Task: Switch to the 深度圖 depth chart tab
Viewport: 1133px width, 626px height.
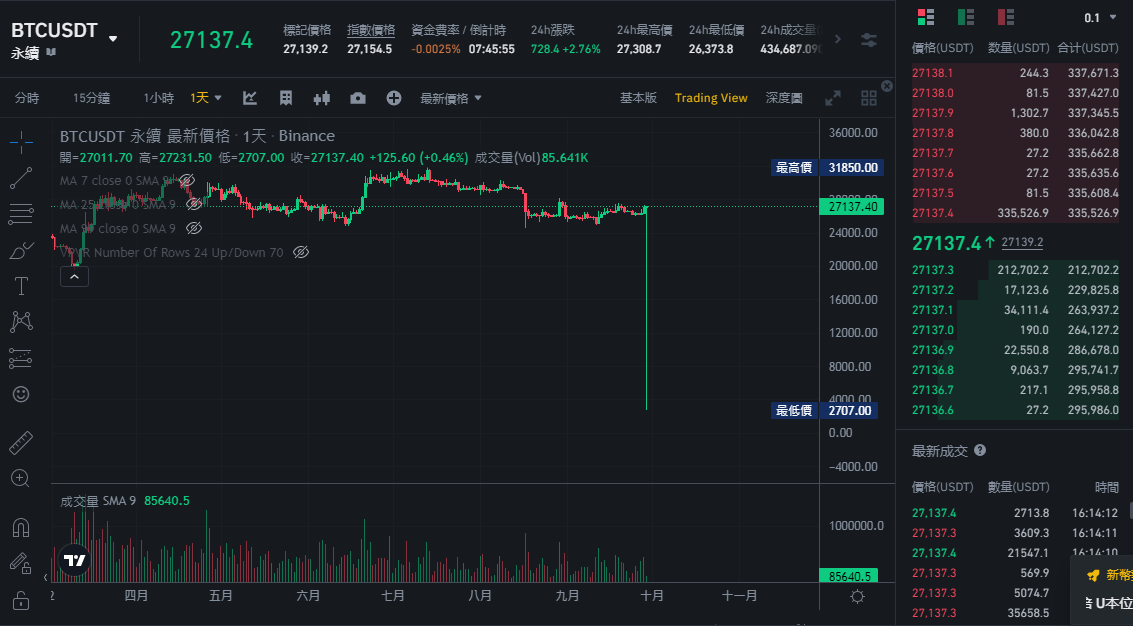Action: (784, 98)
